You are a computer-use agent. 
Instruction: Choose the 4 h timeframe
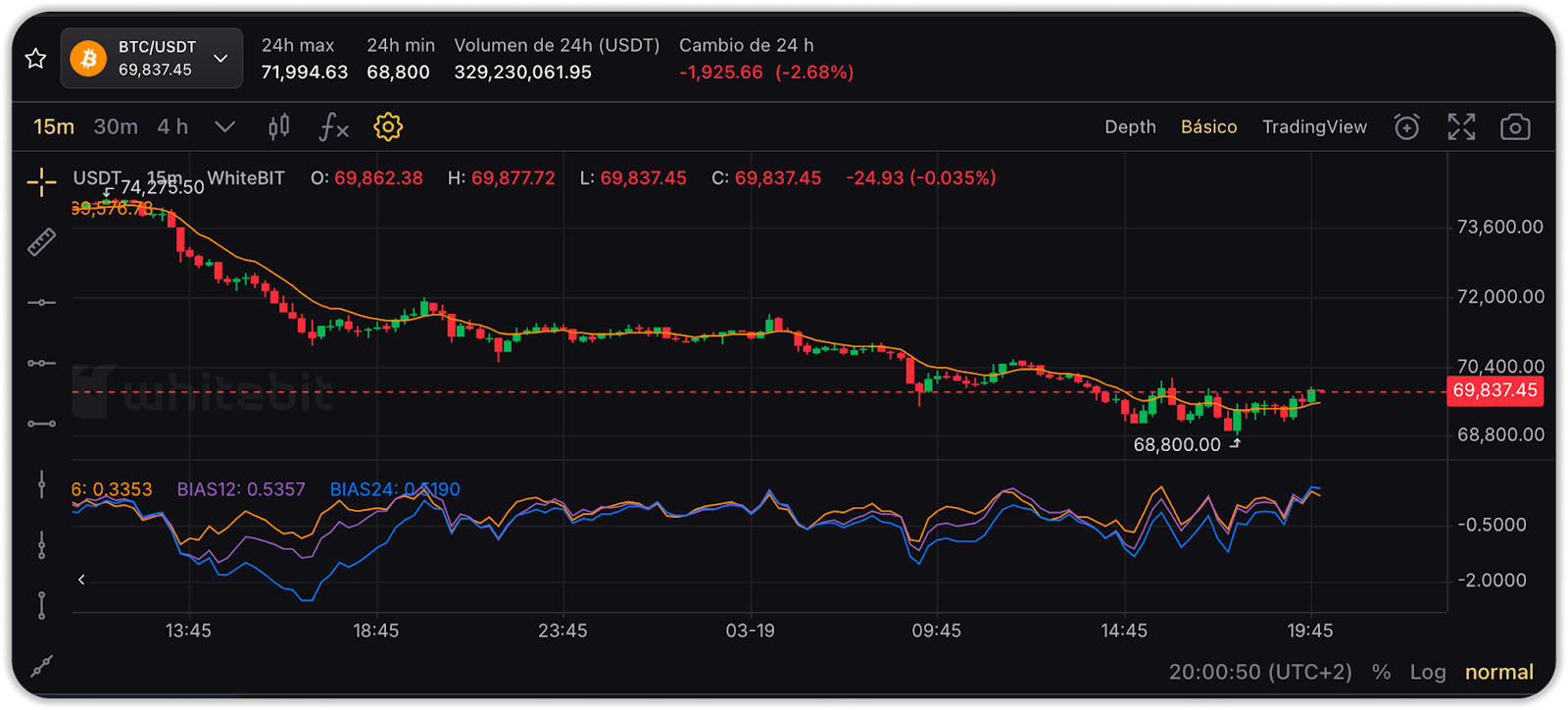click(x=172, y=127)
